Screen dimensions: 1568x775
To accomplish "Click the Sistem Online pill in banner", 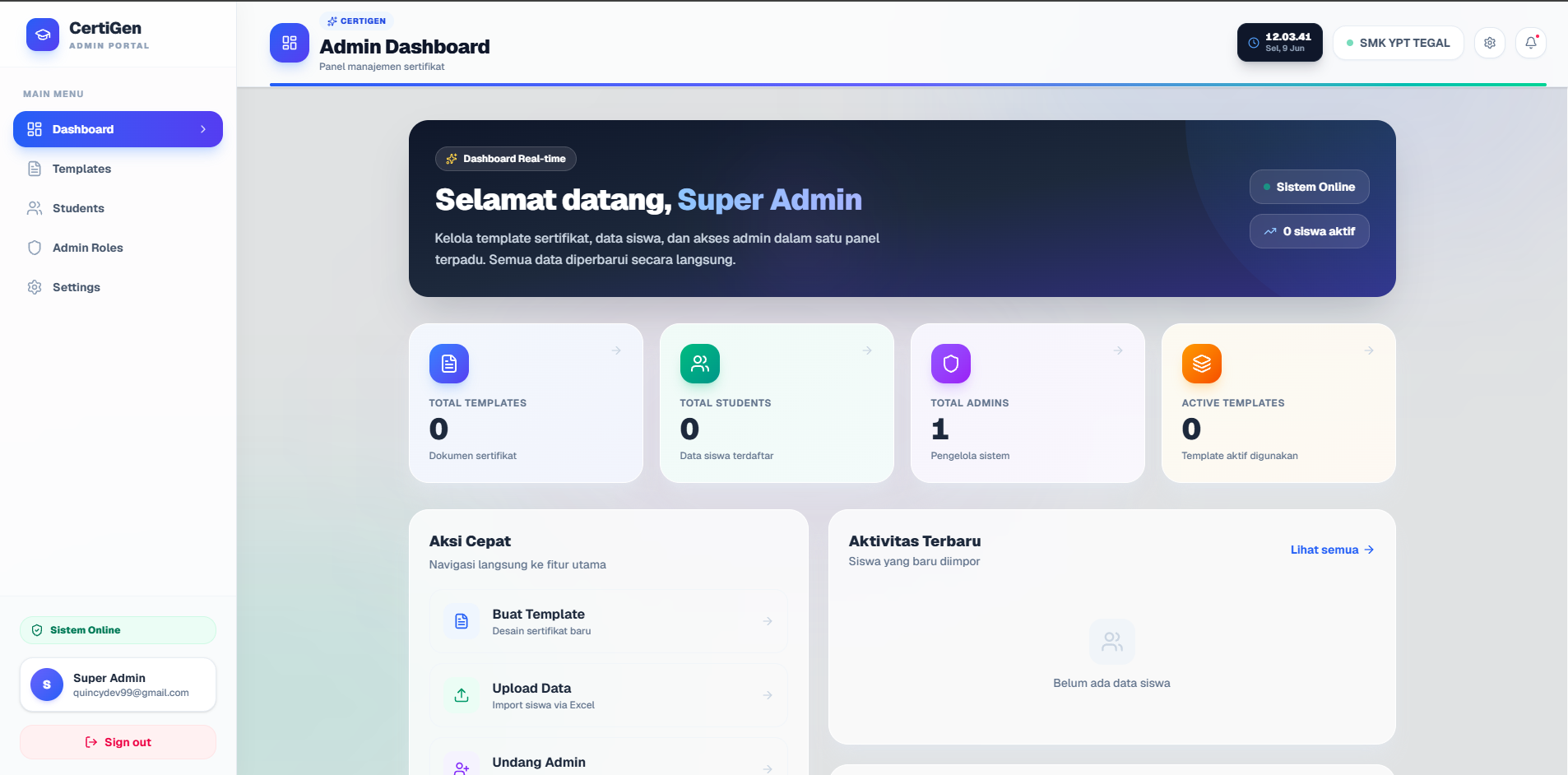I will 1309,187.
